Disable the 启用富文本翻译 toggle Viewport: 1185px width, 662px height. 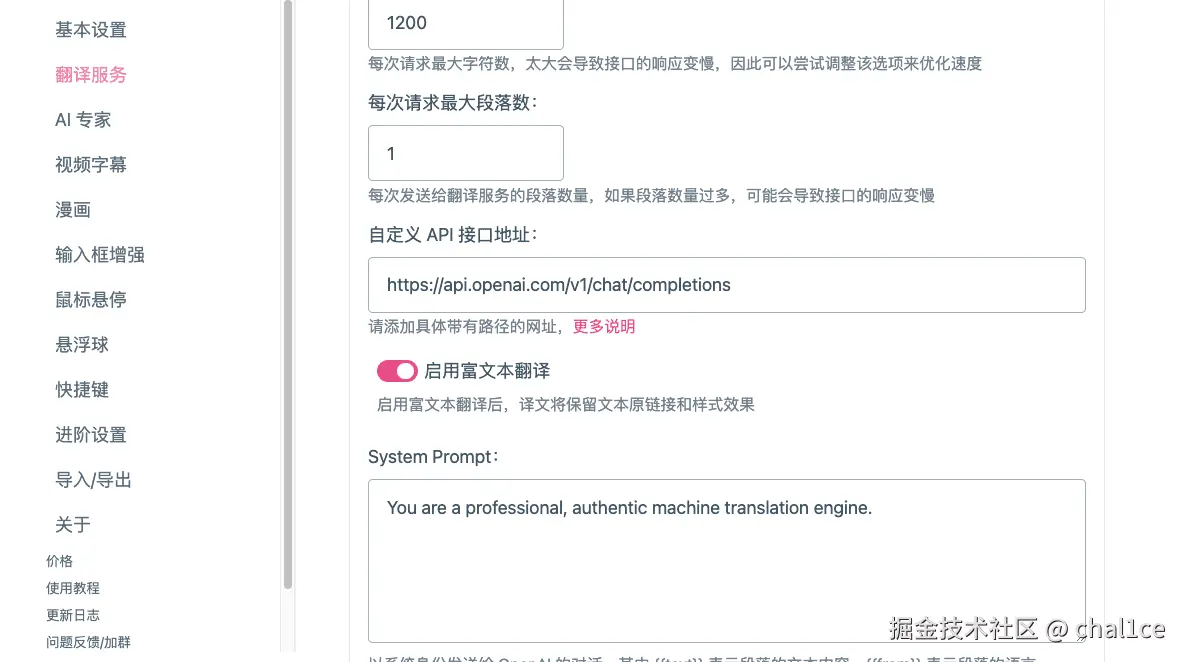(x=397, y=370)
